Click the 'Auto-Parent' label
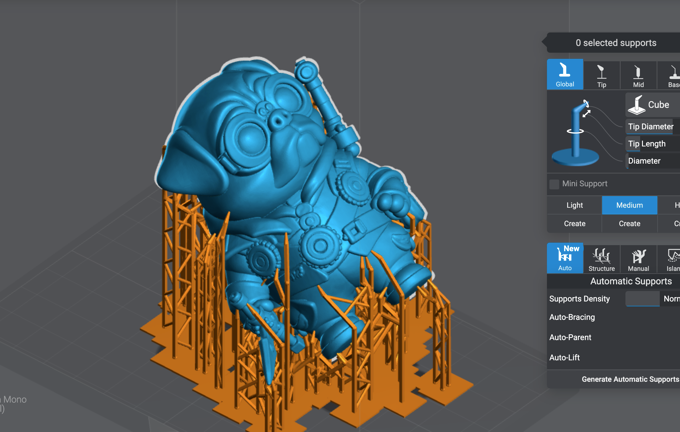The image size is (680, 432). (570, 337)
